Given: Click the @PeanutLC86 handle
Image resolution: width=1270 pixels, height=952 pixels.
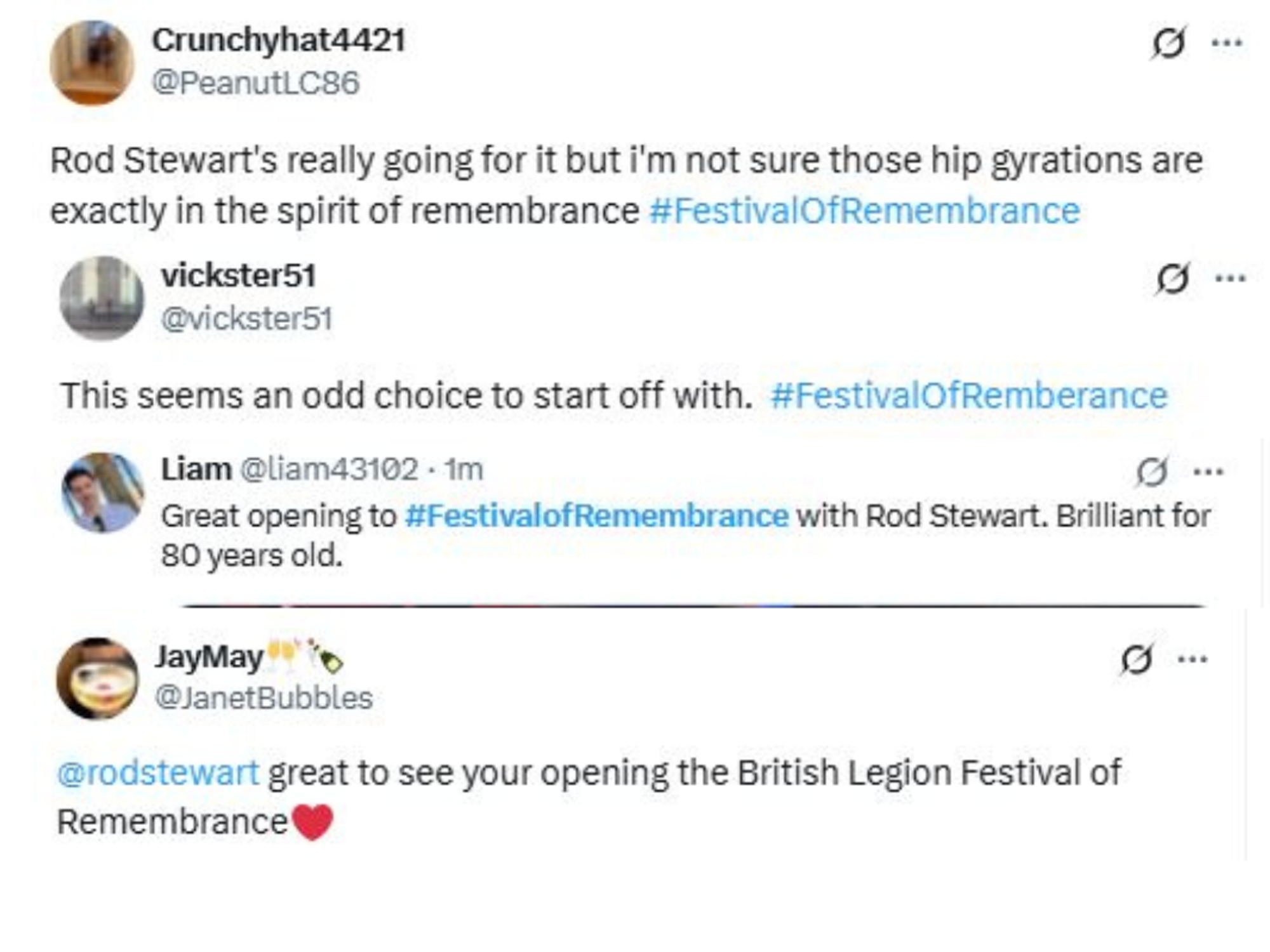Looking at the screenshot, I should pyautogui.click(x=254, y=79).
